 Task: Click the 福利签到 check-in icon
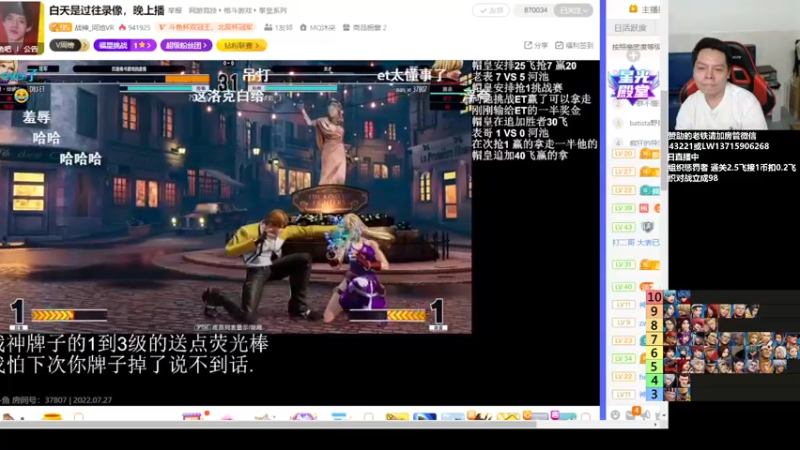point(559,45)
